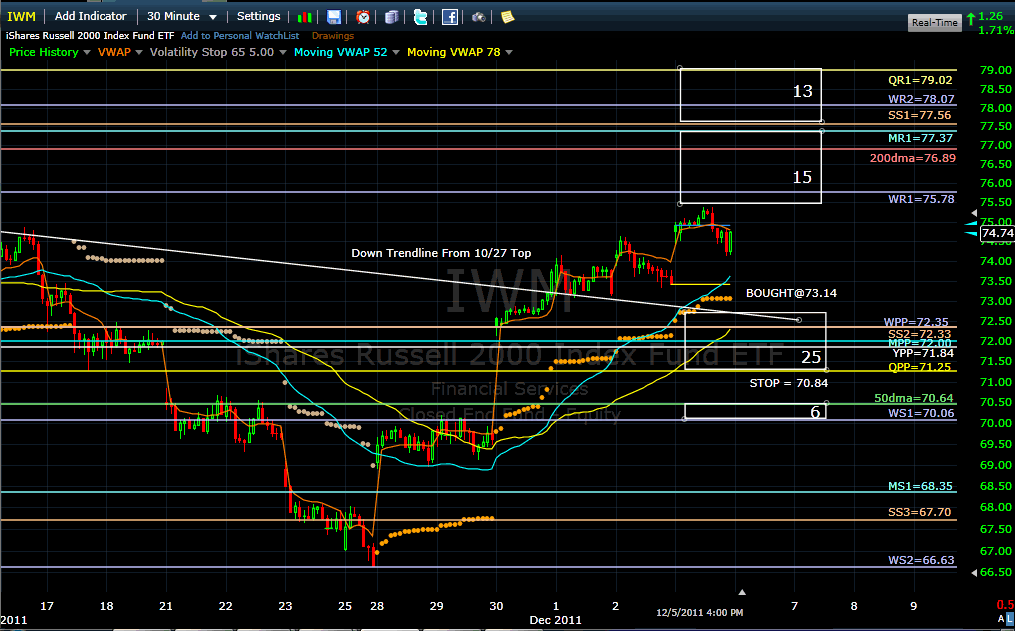The image size is (1015, 631).
Task: Click the camera snapshot icon
Action: (x=478, y=17)
